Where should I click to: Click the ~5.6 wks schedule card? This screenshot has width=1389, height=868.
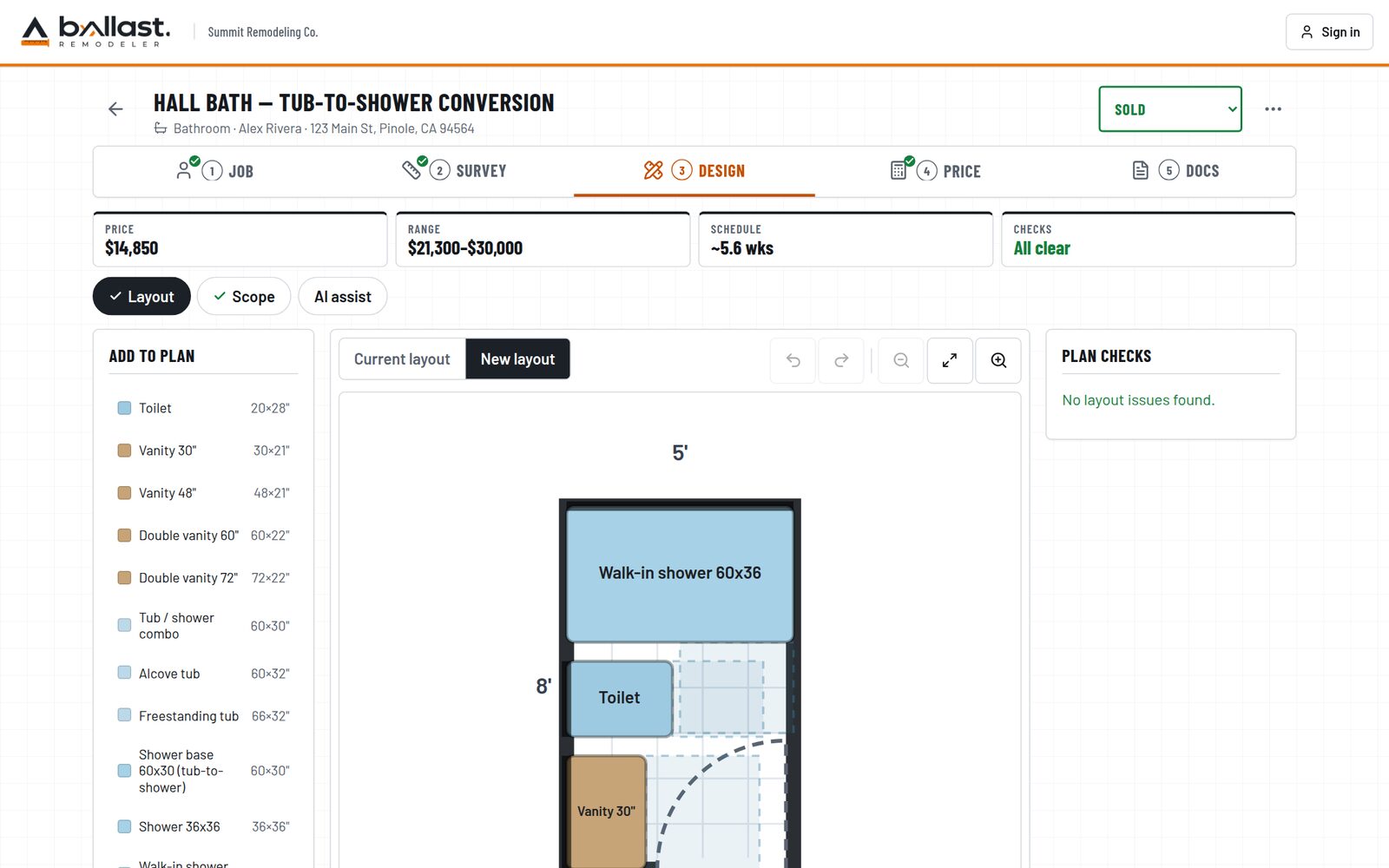tap(846, 240)
